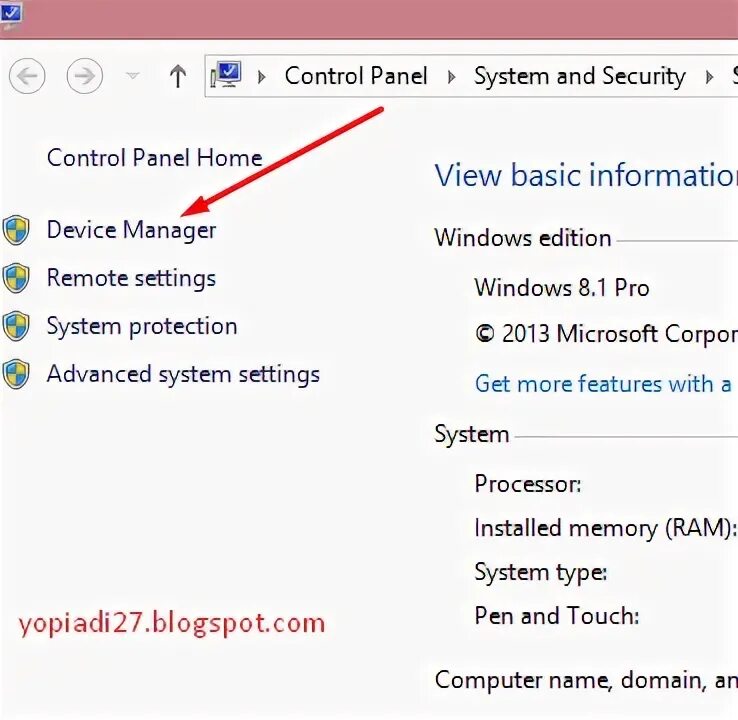The height and width of the screenshot is (720, 738).
Task: Click the window icon in title bar
Action: point(12,14)
